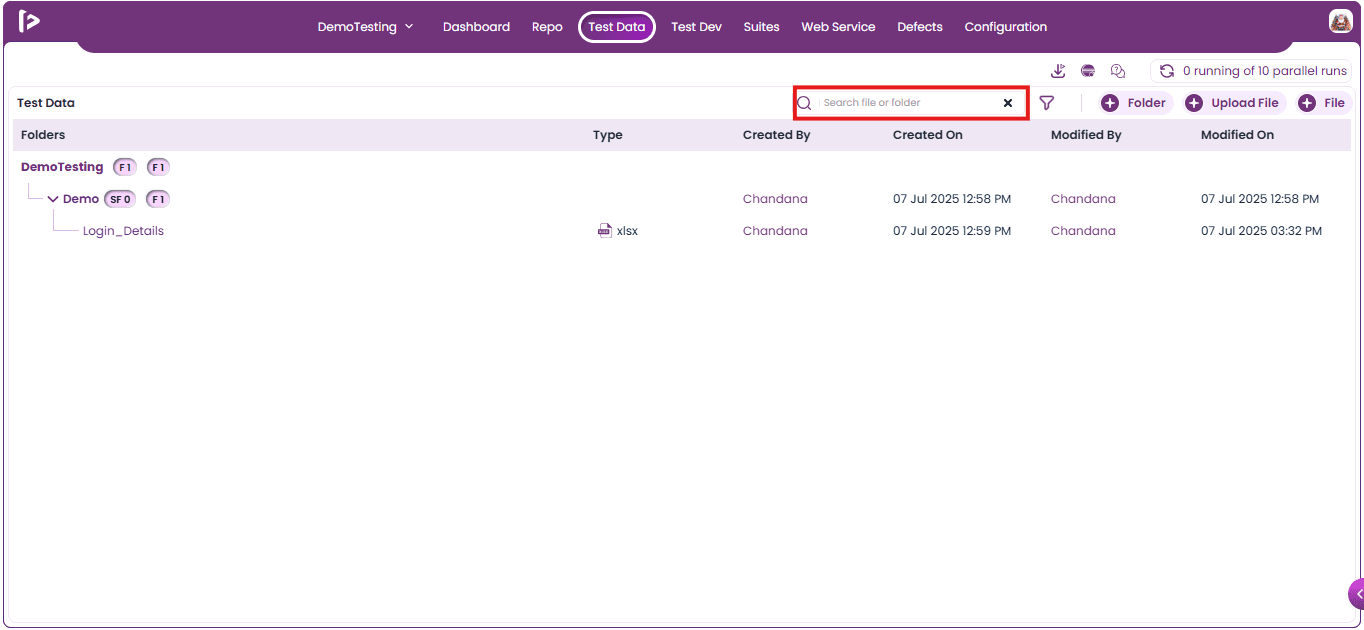Open the Defects tab
This screenshot has height=630, width=1364.
[x=920, y=27]
